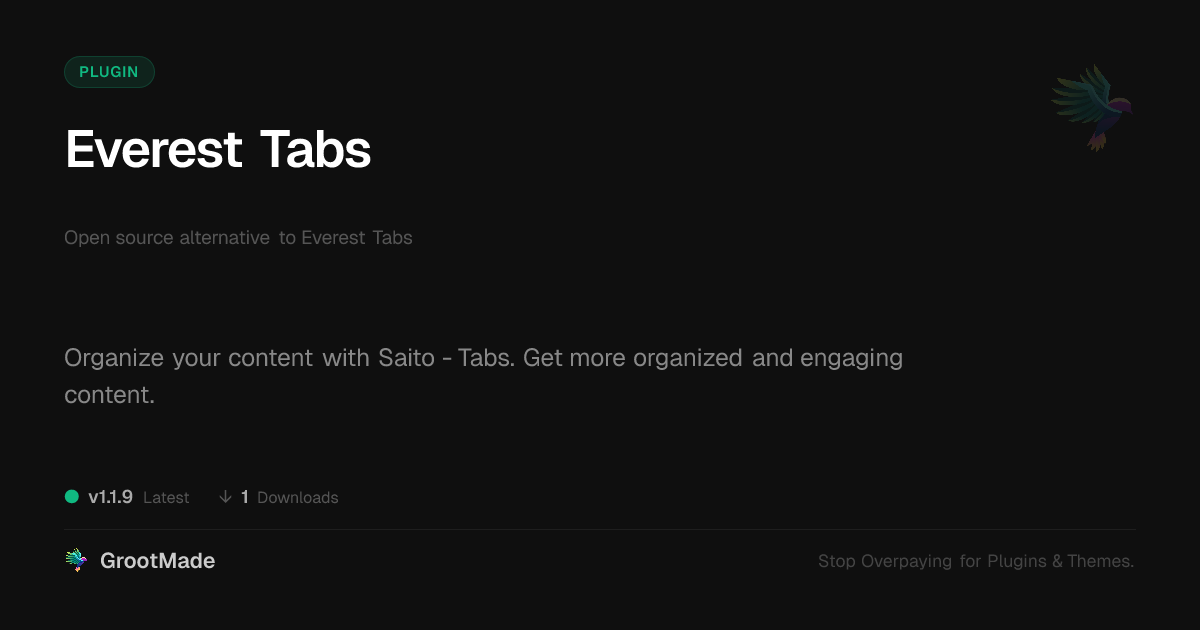Open the GrootMade brand name
The width and height of the screenshot is (1200, 630).
coord(158,561)
